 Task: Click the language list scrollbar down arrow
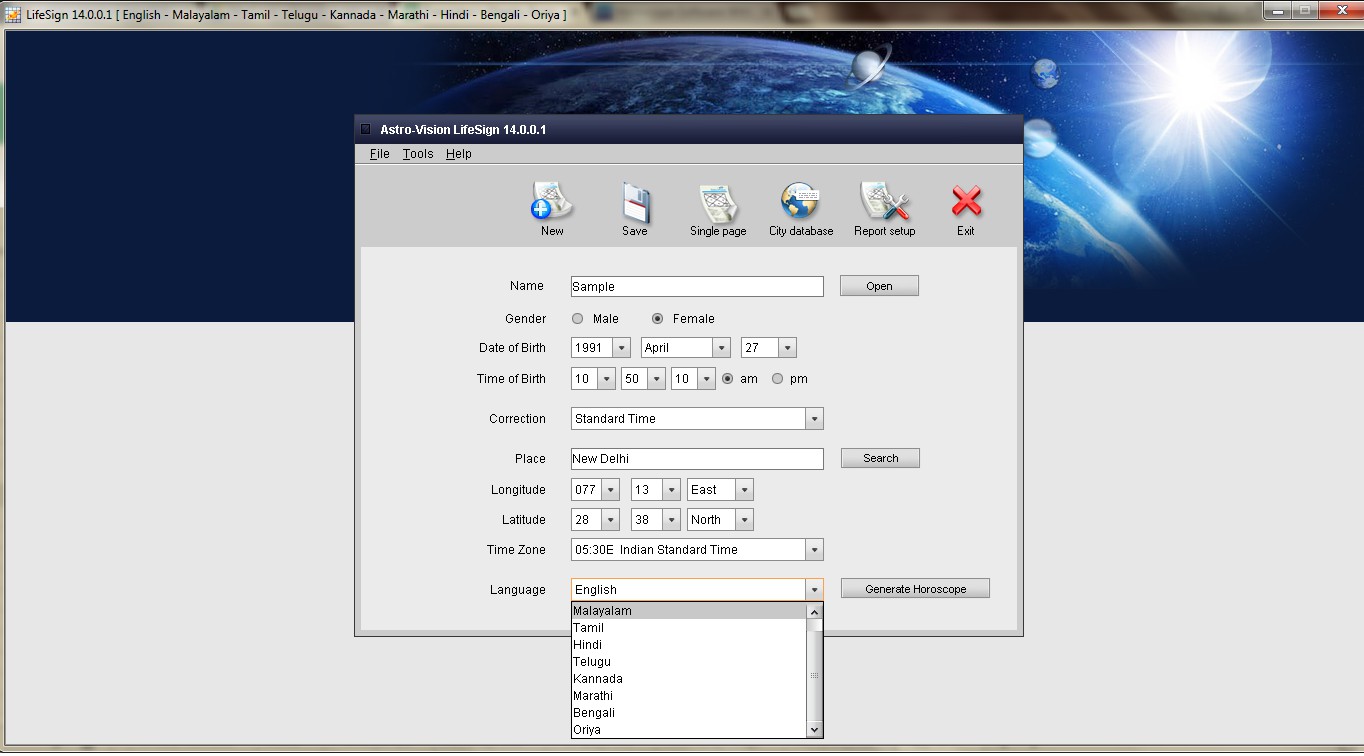[x=814, y=730]
